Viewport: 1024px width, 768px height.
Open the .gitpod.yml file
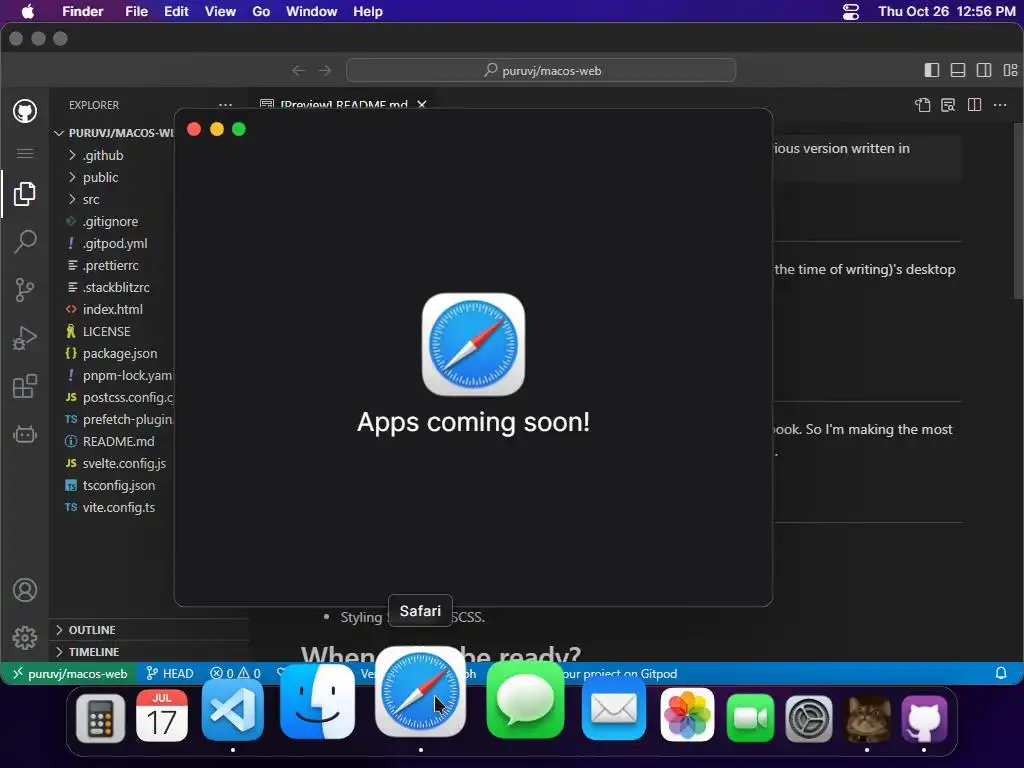tap(113, 243)
